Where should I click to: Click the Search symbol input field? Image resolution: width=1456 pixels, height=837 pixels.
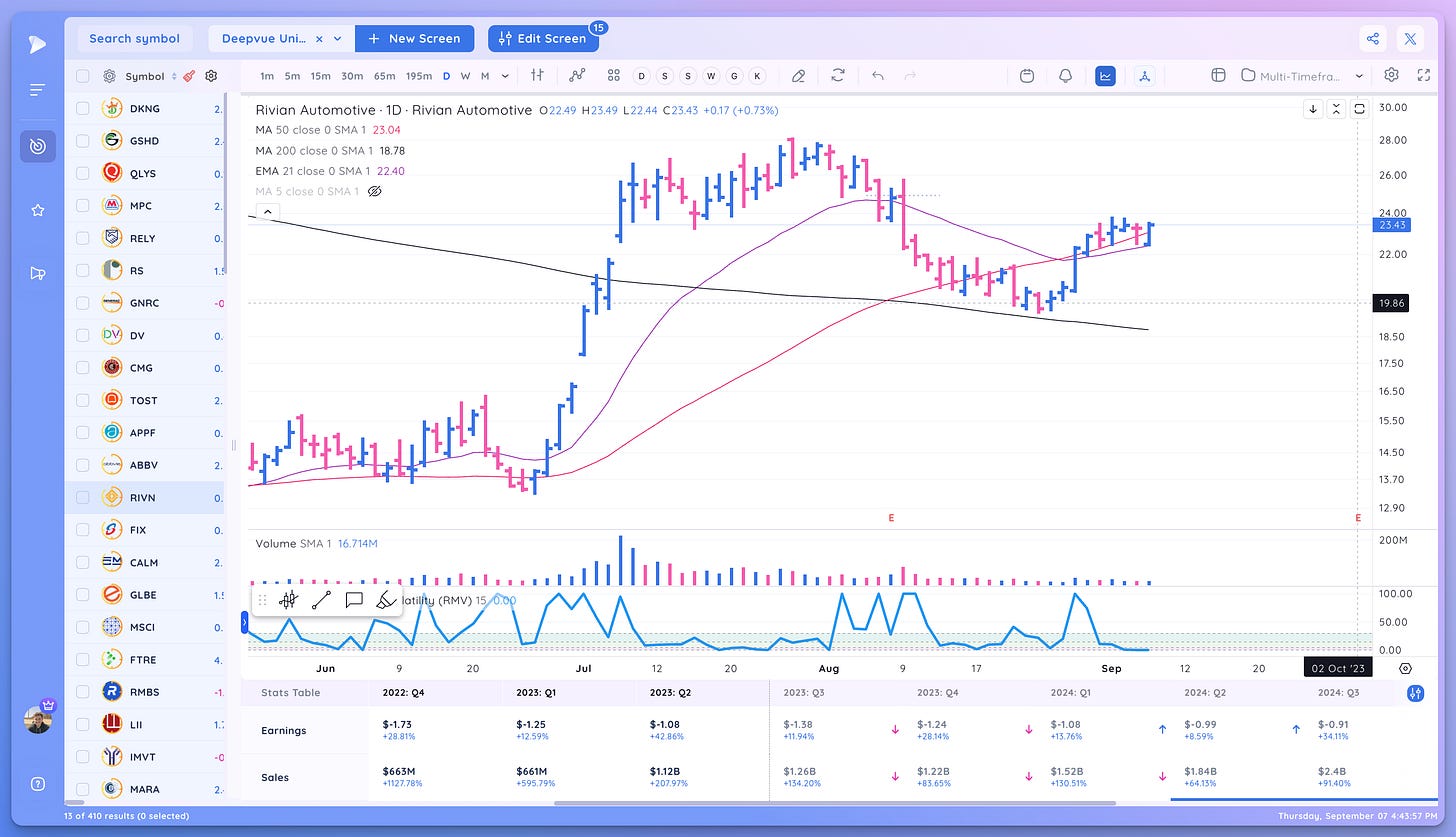point(134,39)
